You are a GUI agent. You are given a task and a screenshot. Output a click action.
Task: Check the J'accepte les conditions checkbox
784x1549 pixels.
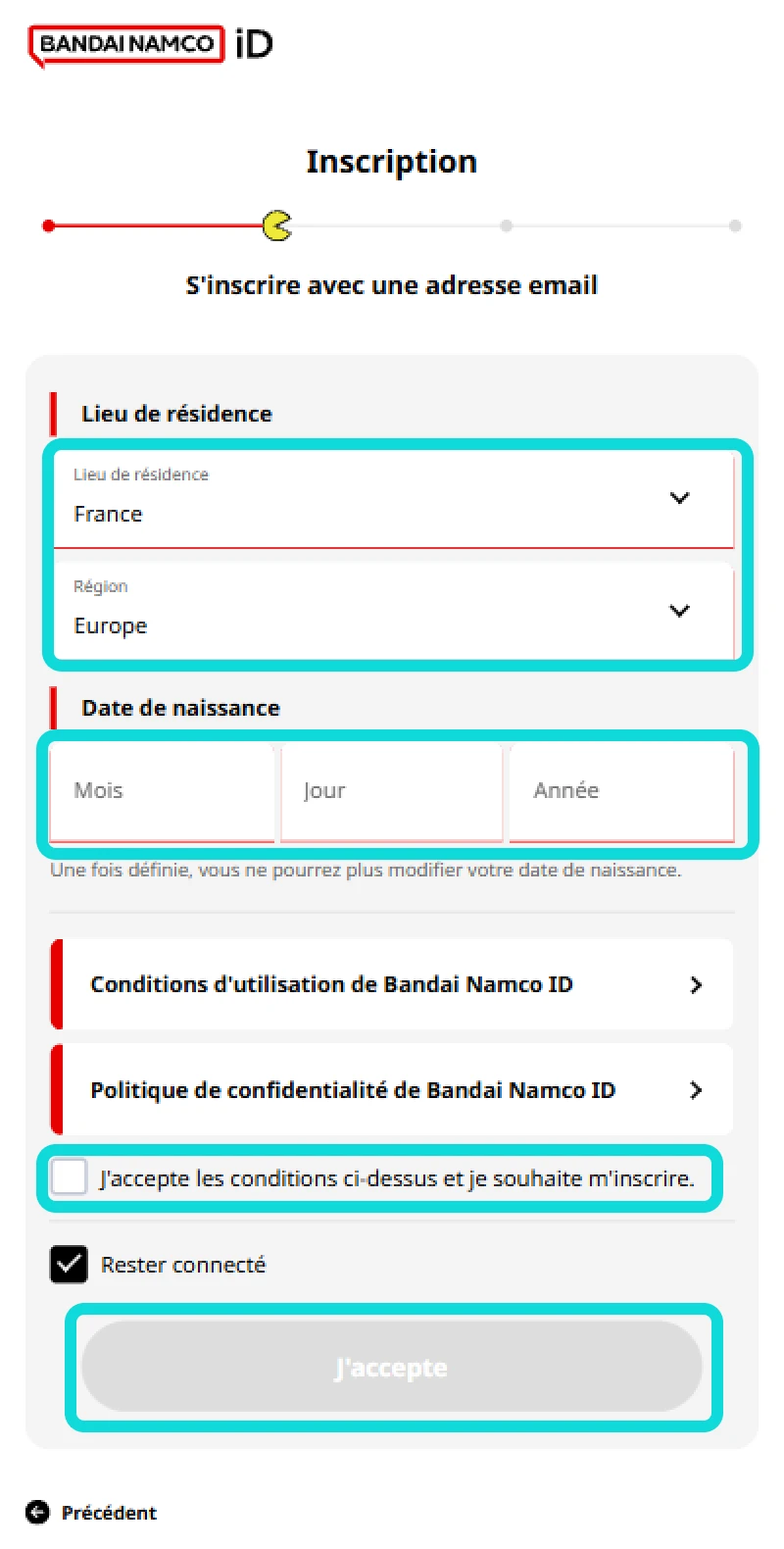(x=70, y=1177)
